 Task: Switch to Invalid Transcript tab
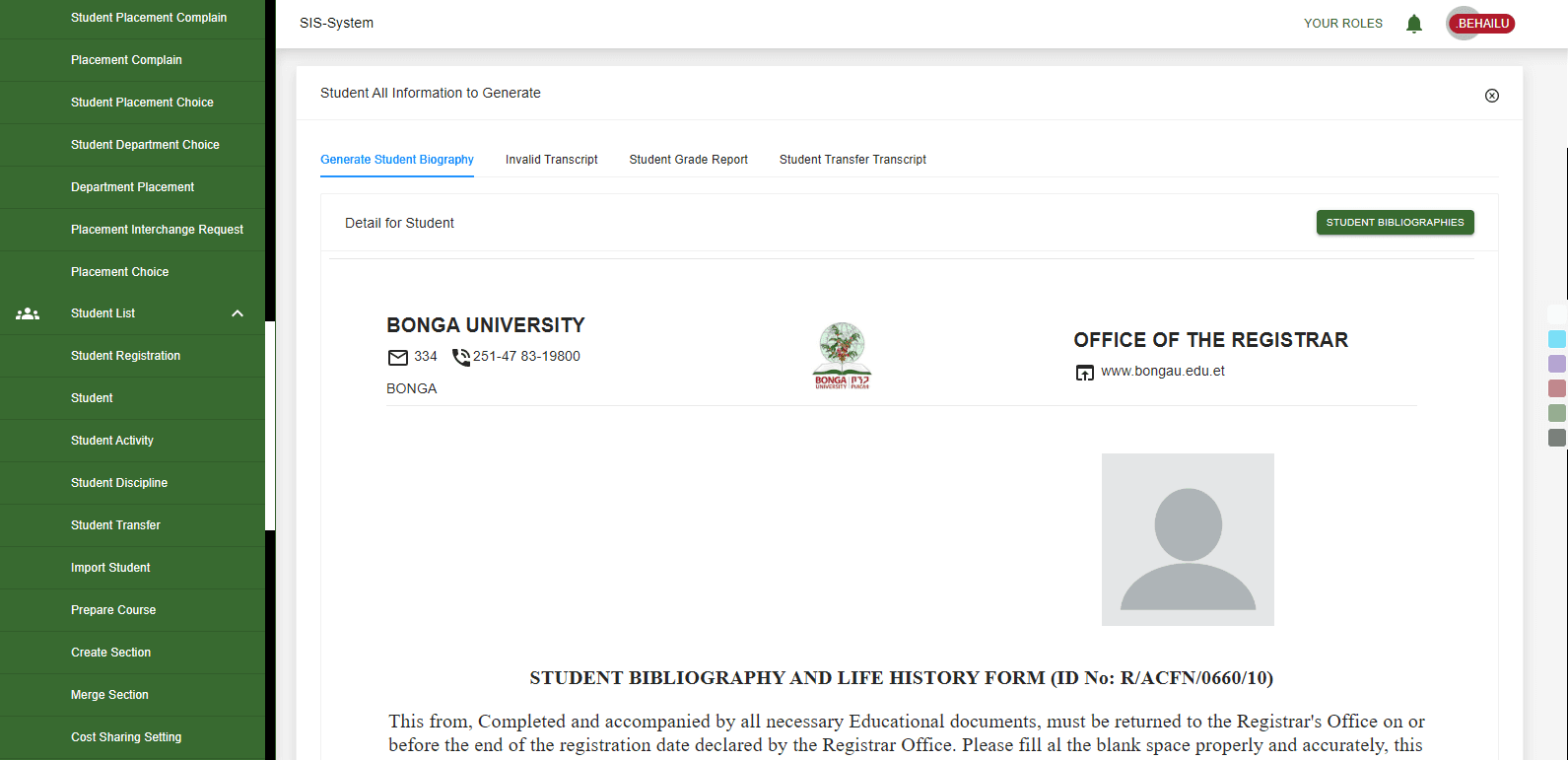pos(552,160)
